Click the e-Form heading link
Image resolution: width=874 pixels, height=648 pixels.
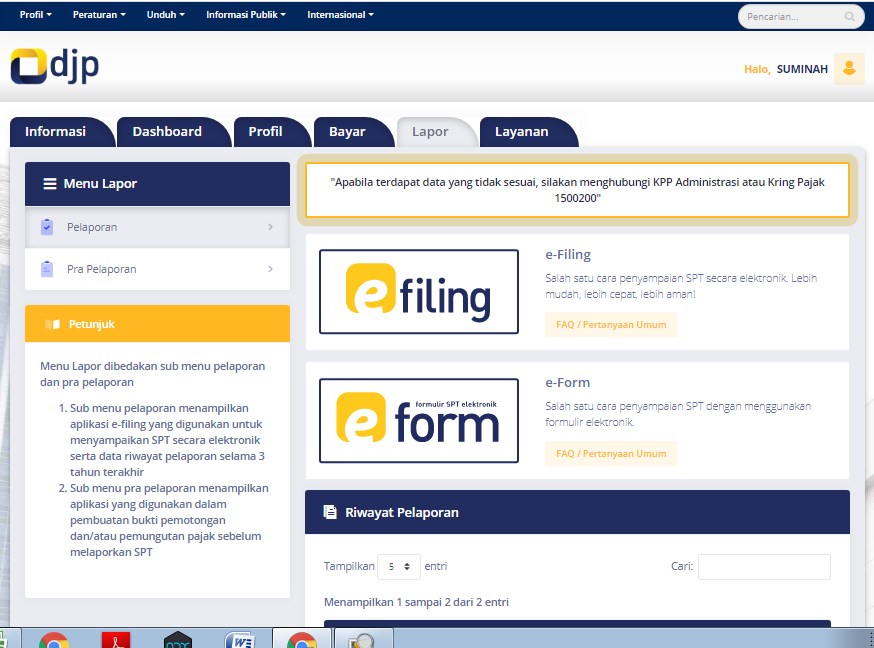(x=567, y=383)
